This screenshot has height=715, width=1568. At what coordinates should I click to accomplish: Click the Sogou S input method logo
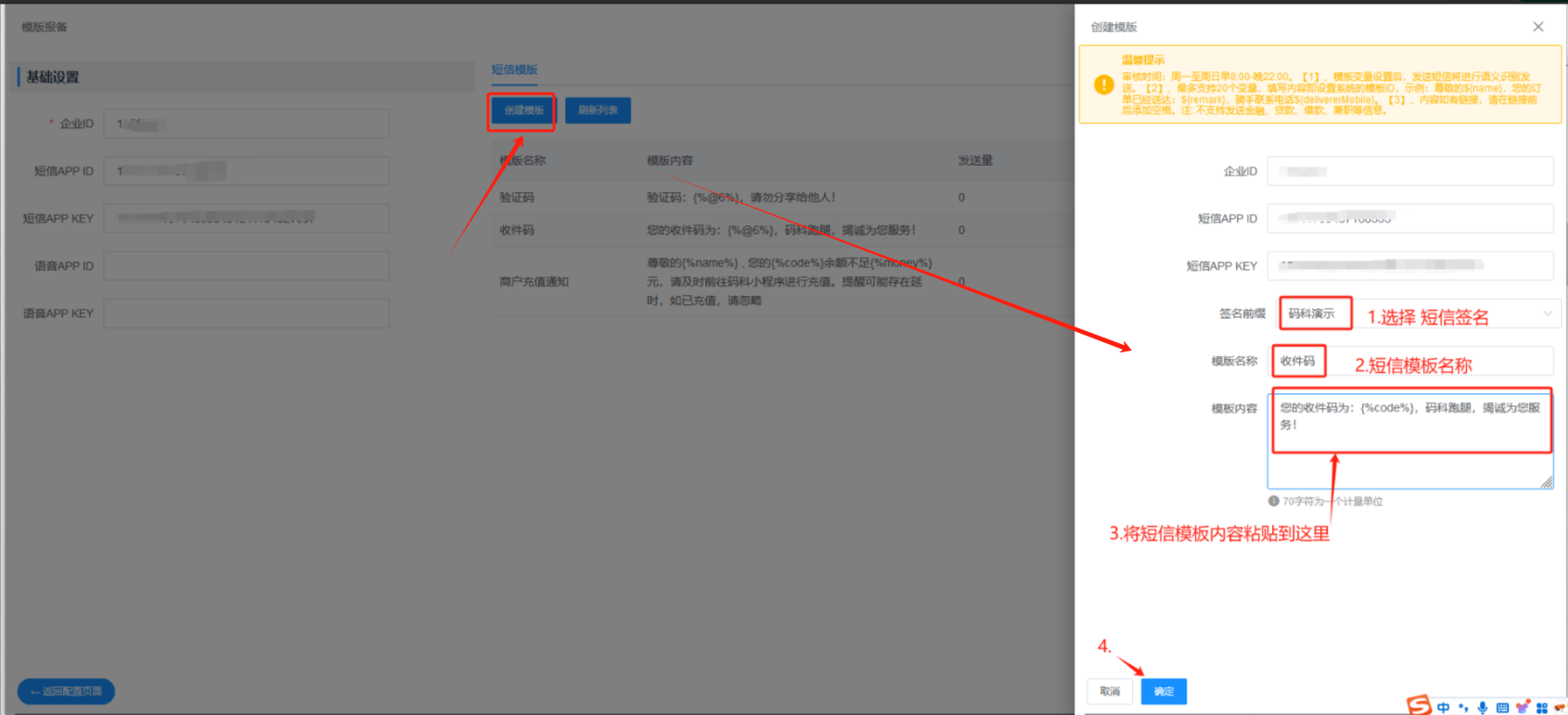(1419, 705)
